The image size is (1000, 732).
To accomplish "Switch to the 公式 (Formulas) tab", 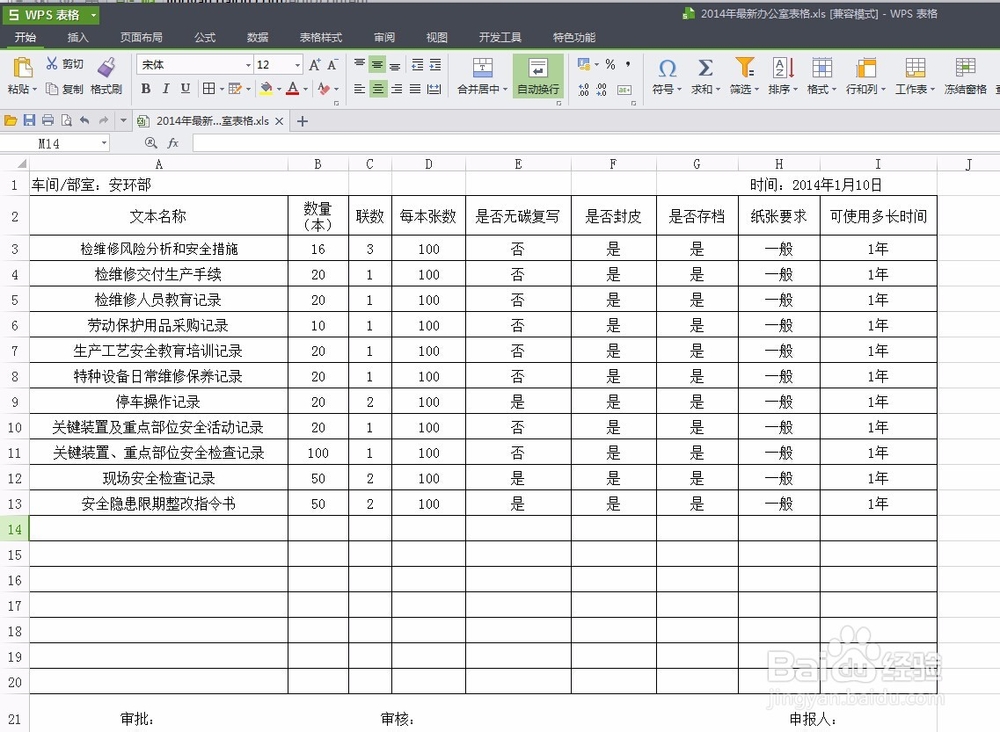I will pos(205,38).
